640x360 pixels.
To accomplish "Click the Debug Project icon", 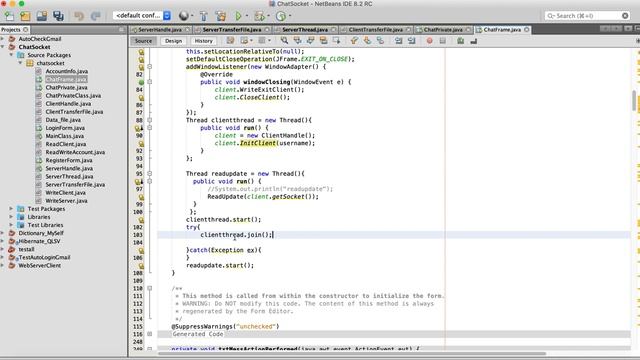I will click(x=259, y=16).
